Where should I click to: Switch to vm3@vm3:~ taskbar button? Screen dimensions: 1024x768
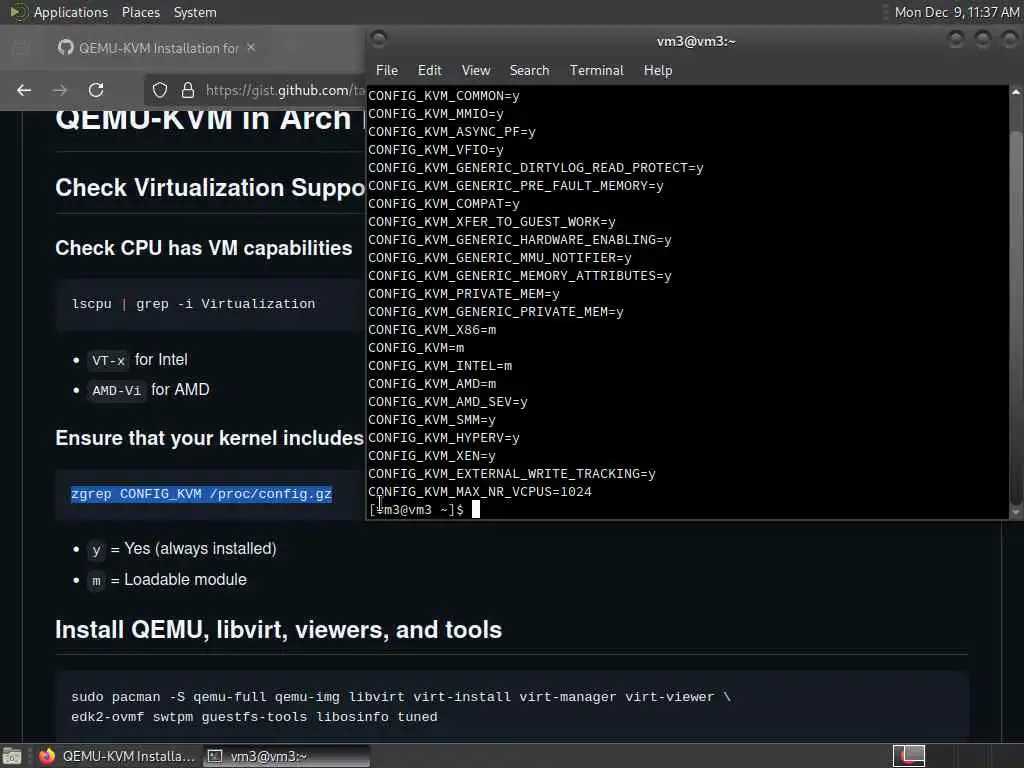pos(286,756)
